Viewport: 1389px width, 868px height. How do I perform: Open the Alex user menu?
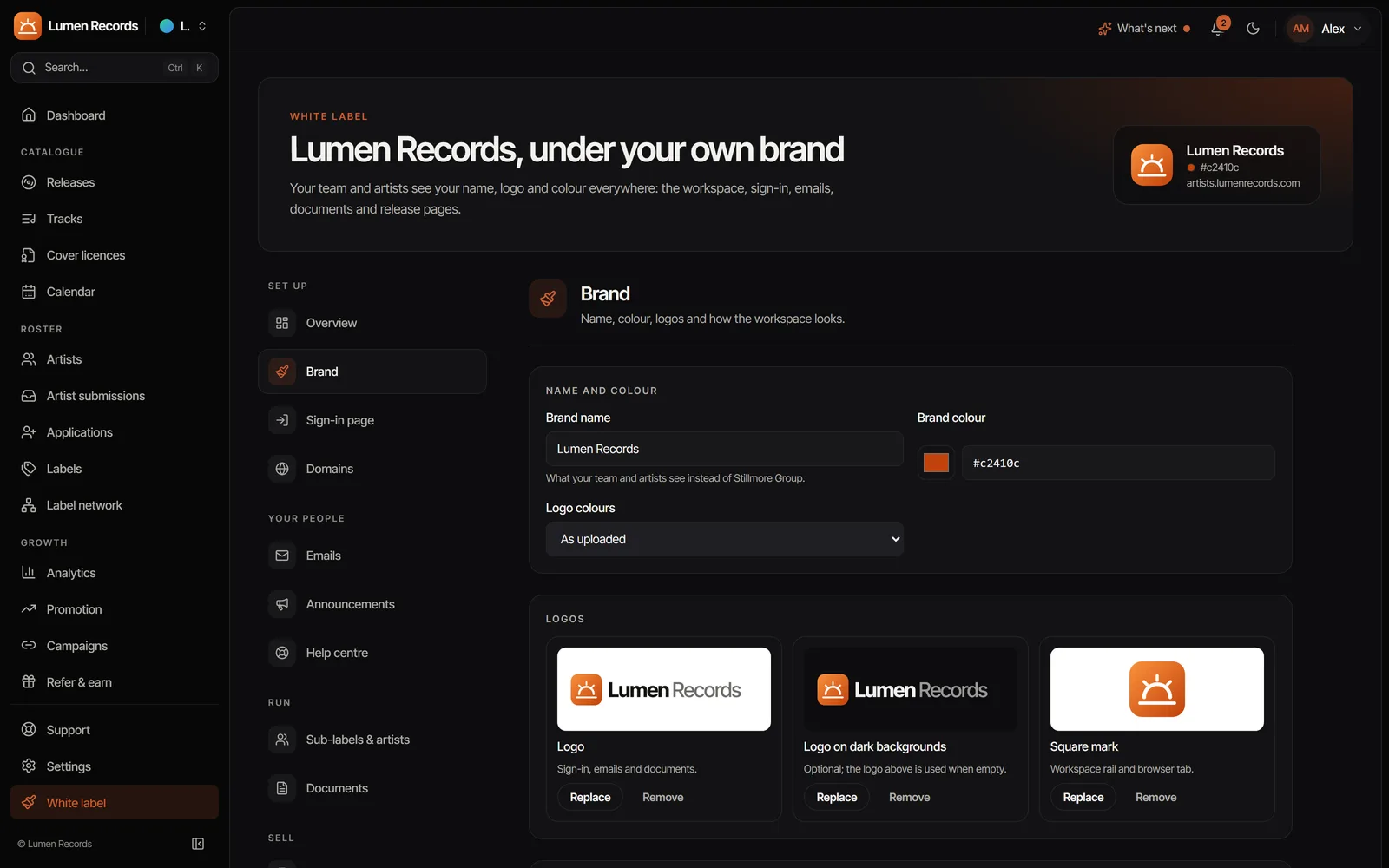(1326, 29)
